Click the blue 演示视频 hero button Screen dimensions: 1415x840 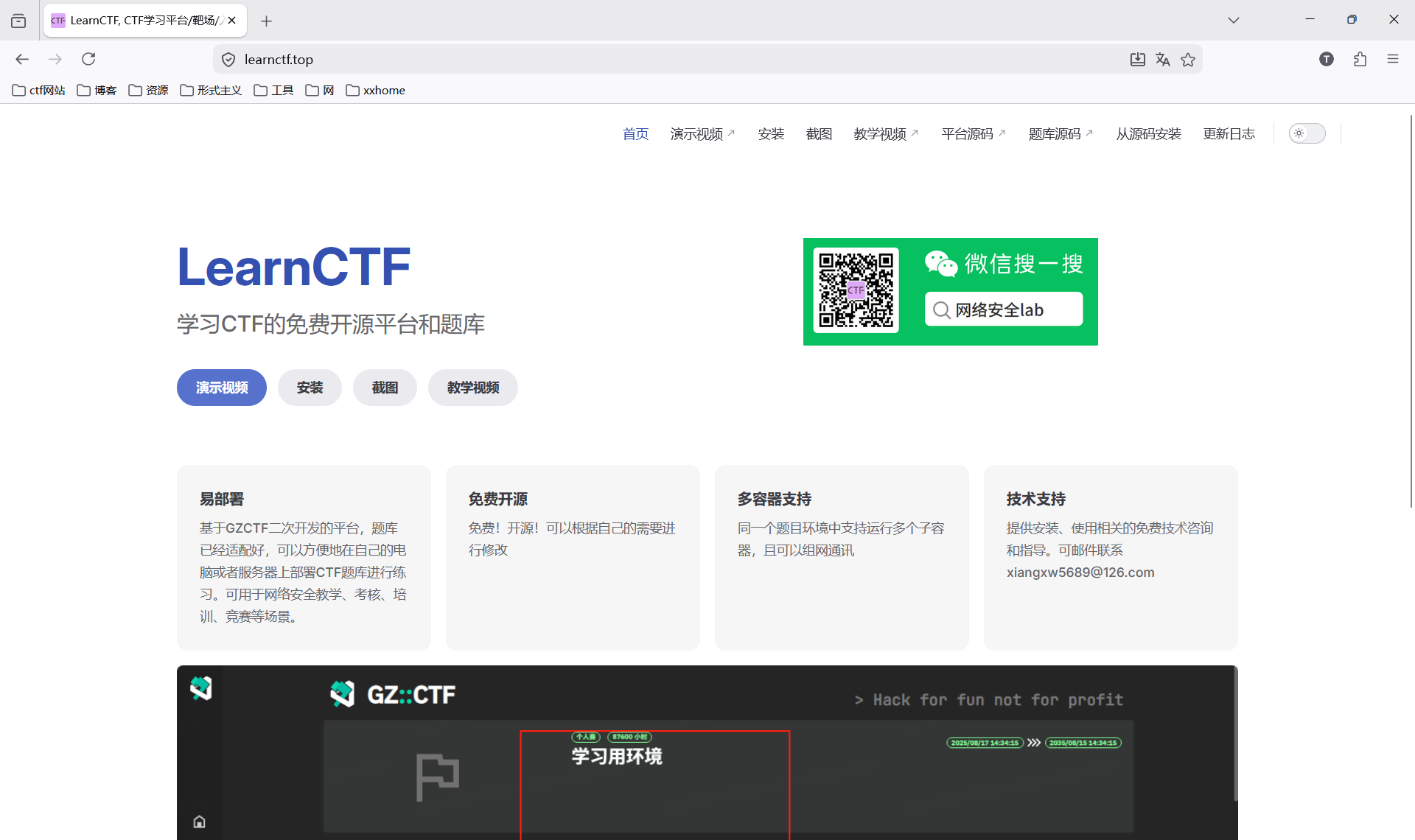click(x=222, y=388)
